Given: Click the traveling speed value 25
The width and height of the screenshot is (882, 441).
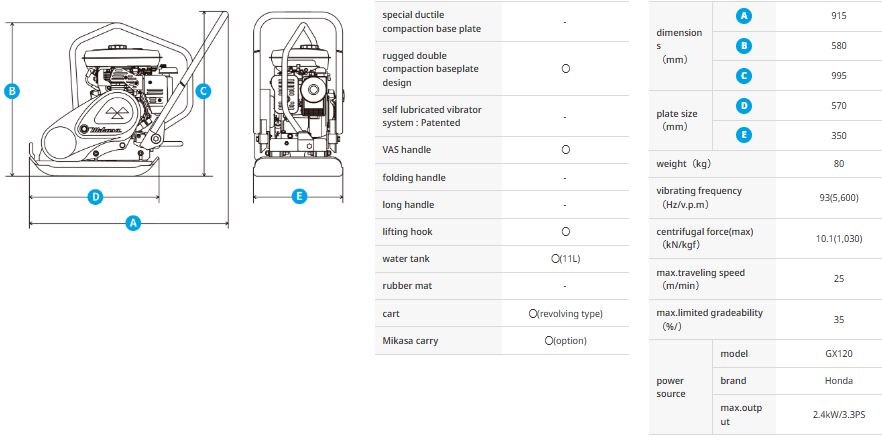Looking at the screenshot, I should [839, 279].
